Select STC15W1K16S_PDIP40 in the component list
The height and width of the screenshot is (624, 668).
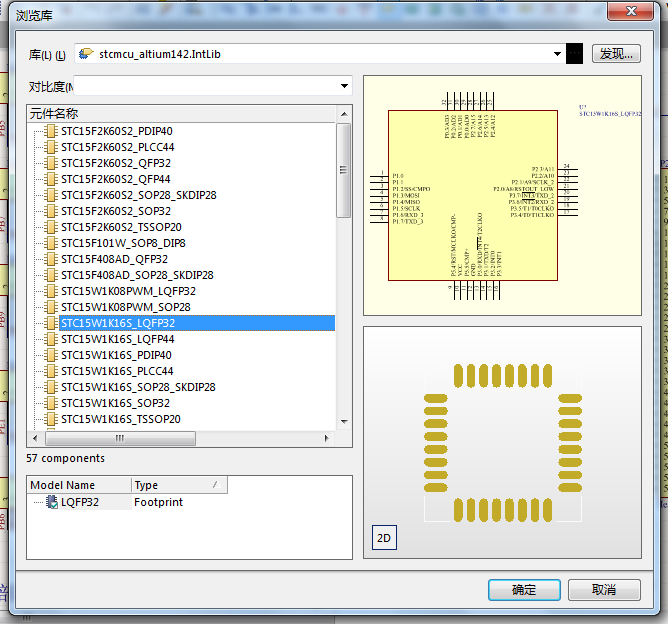click(116, 355)
